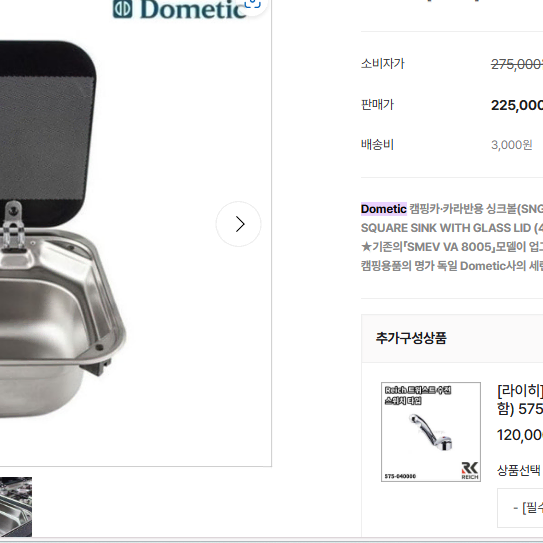Show next product image with arrow
This screenshot has height=543, width=543.
click(238, 224)
